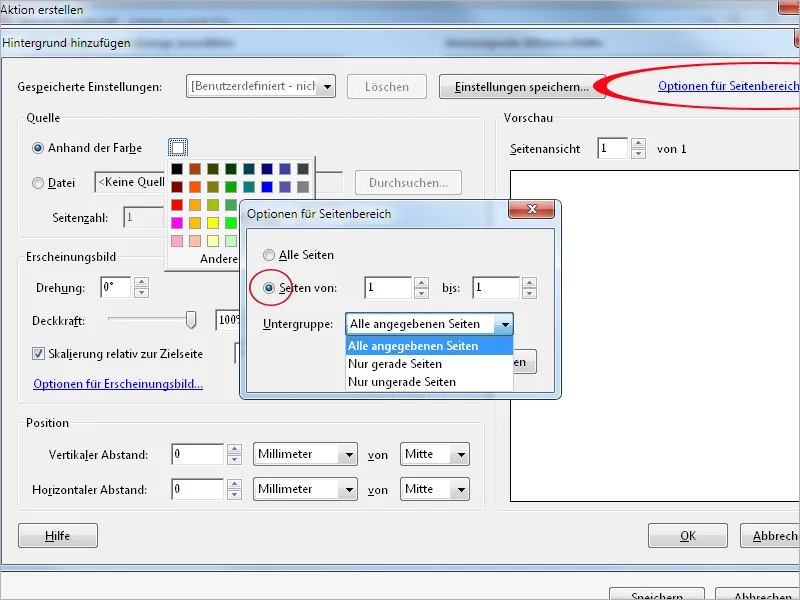Image resolution: width=800 pixels, height=600 pixels.
Task: Pick the dark gray swatch in top row
Action: [x=303, y=169]
